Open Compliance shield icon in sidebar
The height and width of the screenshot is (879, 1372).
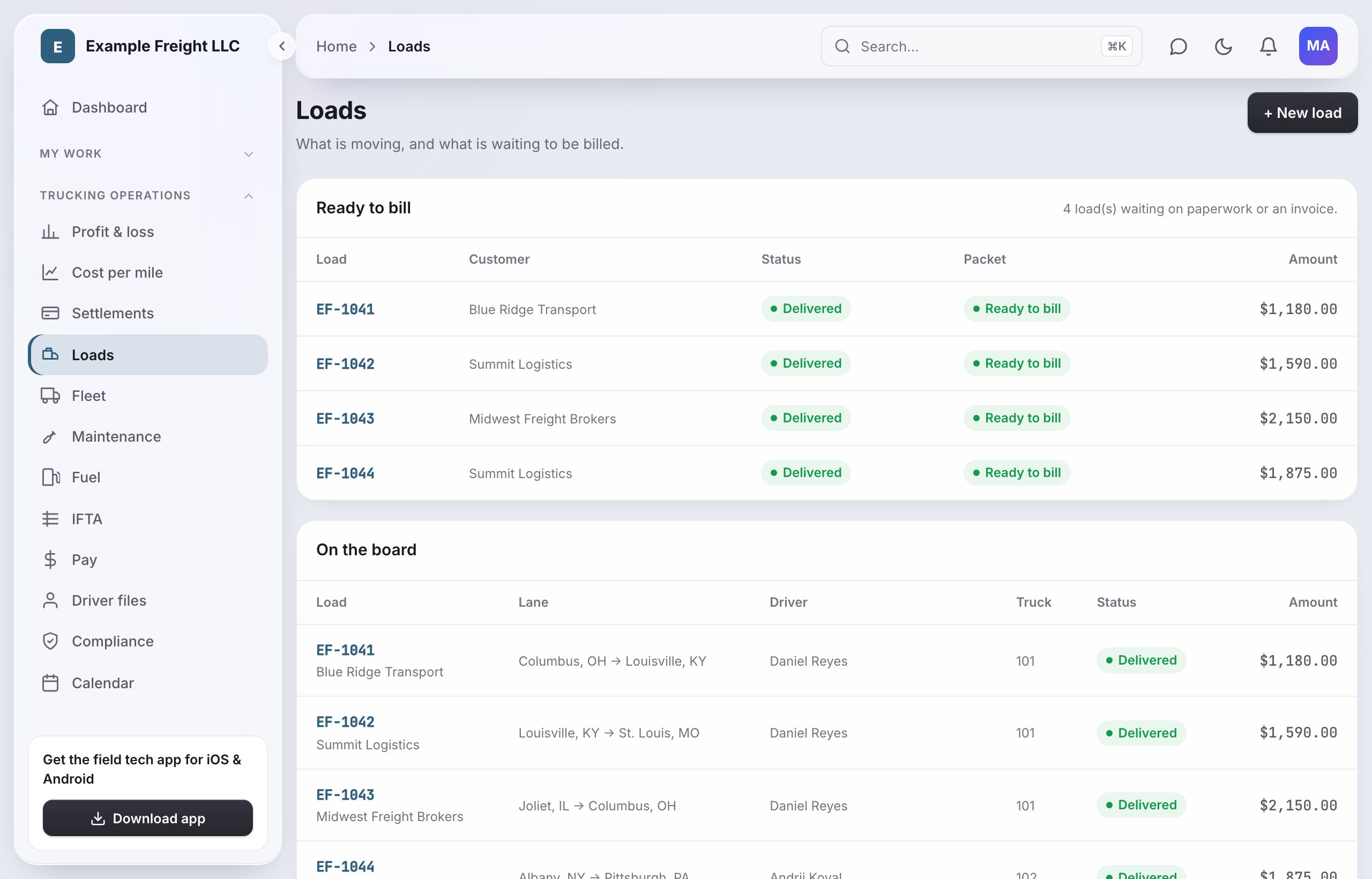click(50, 641)
